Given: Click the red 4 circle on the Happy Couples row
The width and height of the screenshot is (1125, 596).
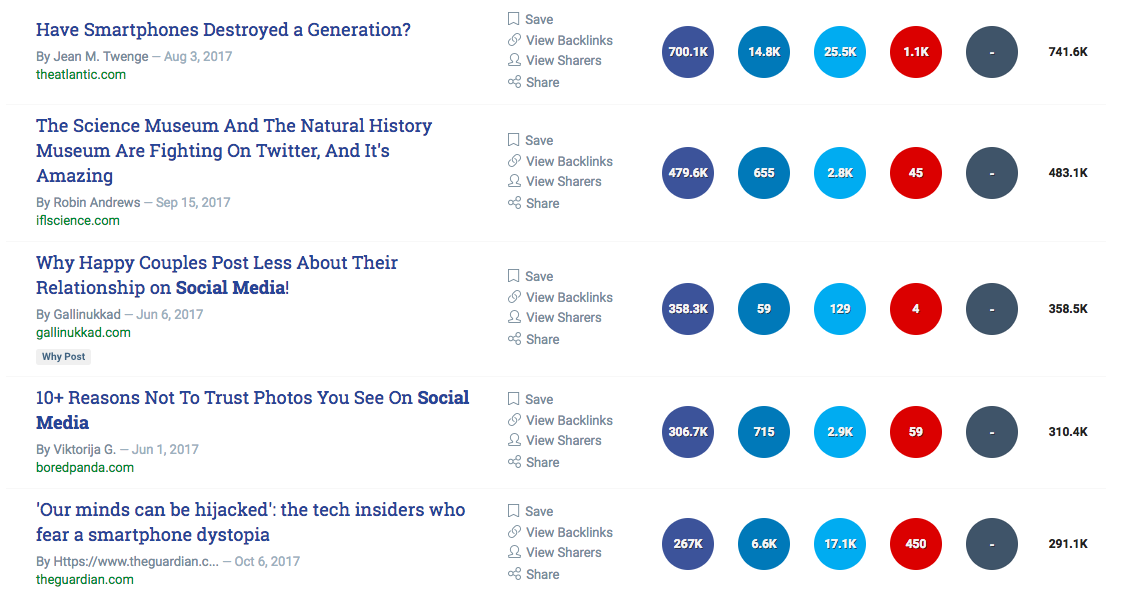Looking at the screenshot, I should click(x=916, y=309).
